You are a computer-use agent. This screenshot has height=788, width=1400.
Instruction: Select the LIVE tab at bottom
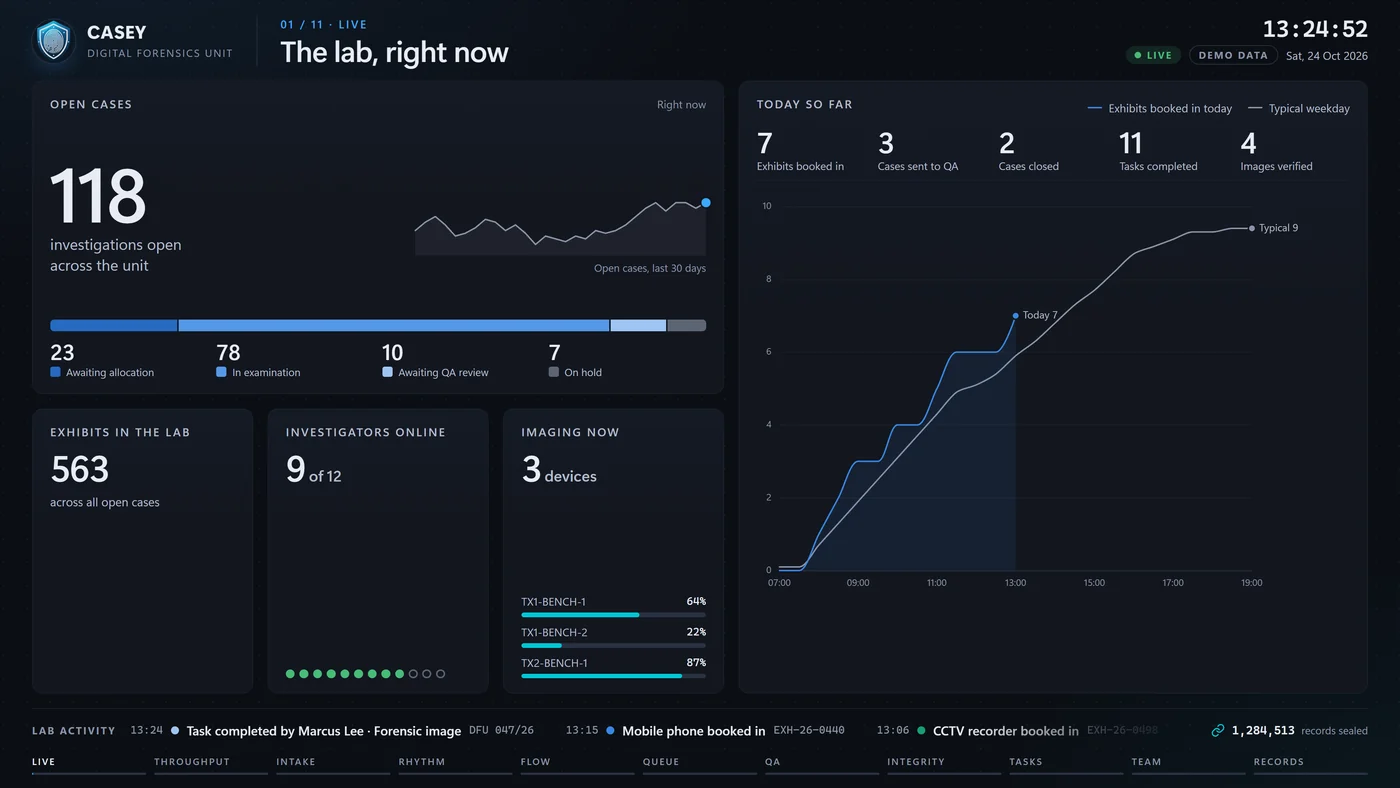(x=89, y=764)
